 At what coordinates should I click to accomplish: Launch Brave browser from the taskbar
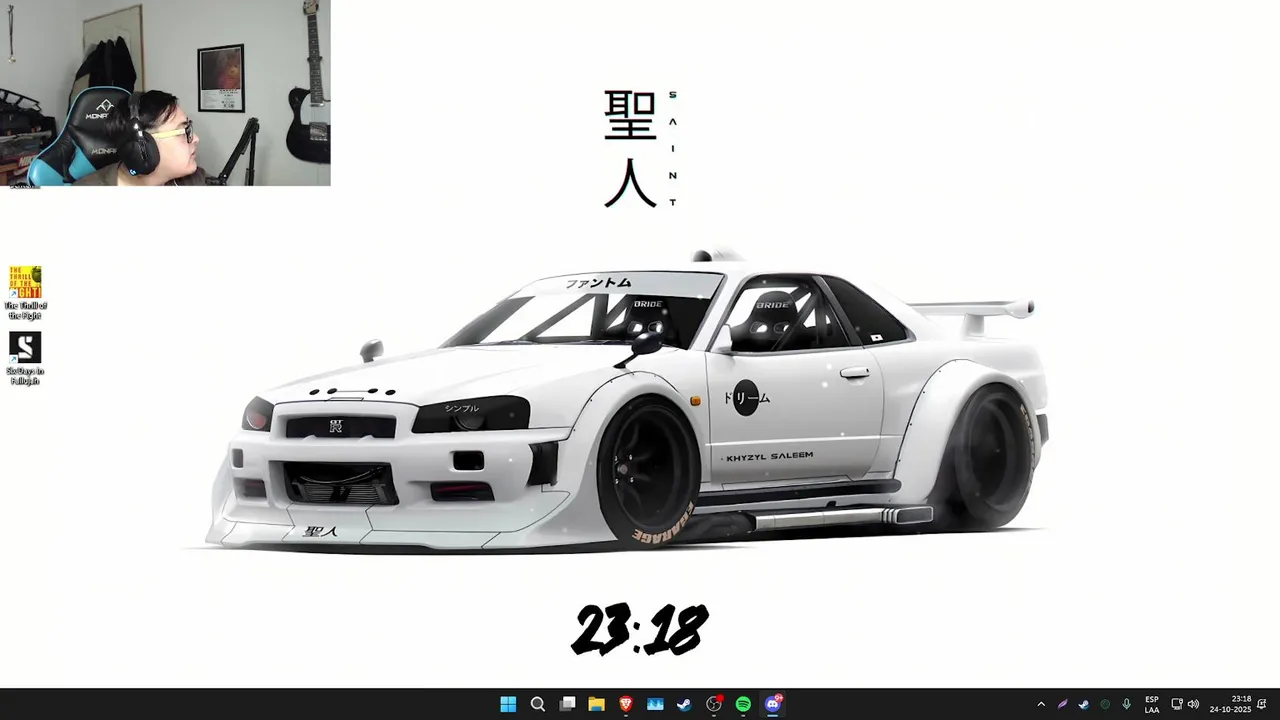[626, 704]
